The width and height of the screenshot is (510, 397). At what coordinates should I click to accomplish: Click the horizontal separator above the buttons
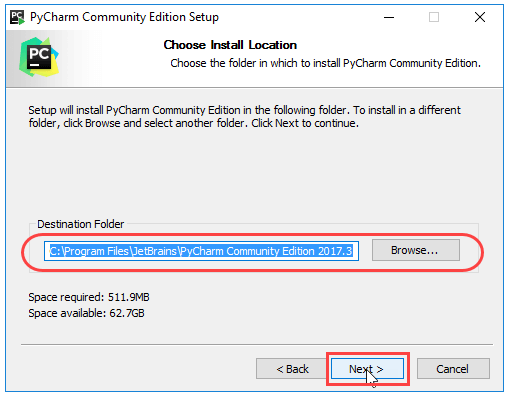[x=257, y=344]
